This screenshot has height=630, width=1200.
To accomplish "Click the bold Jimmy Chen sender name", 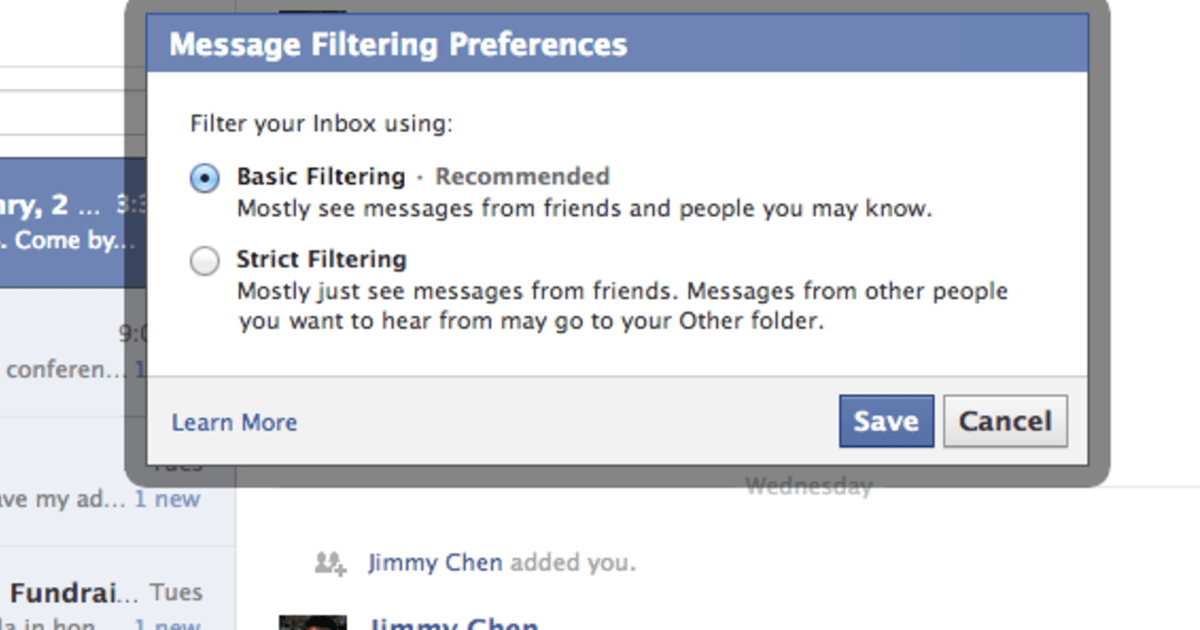I will pyautogui.click(x=452, y=624).
